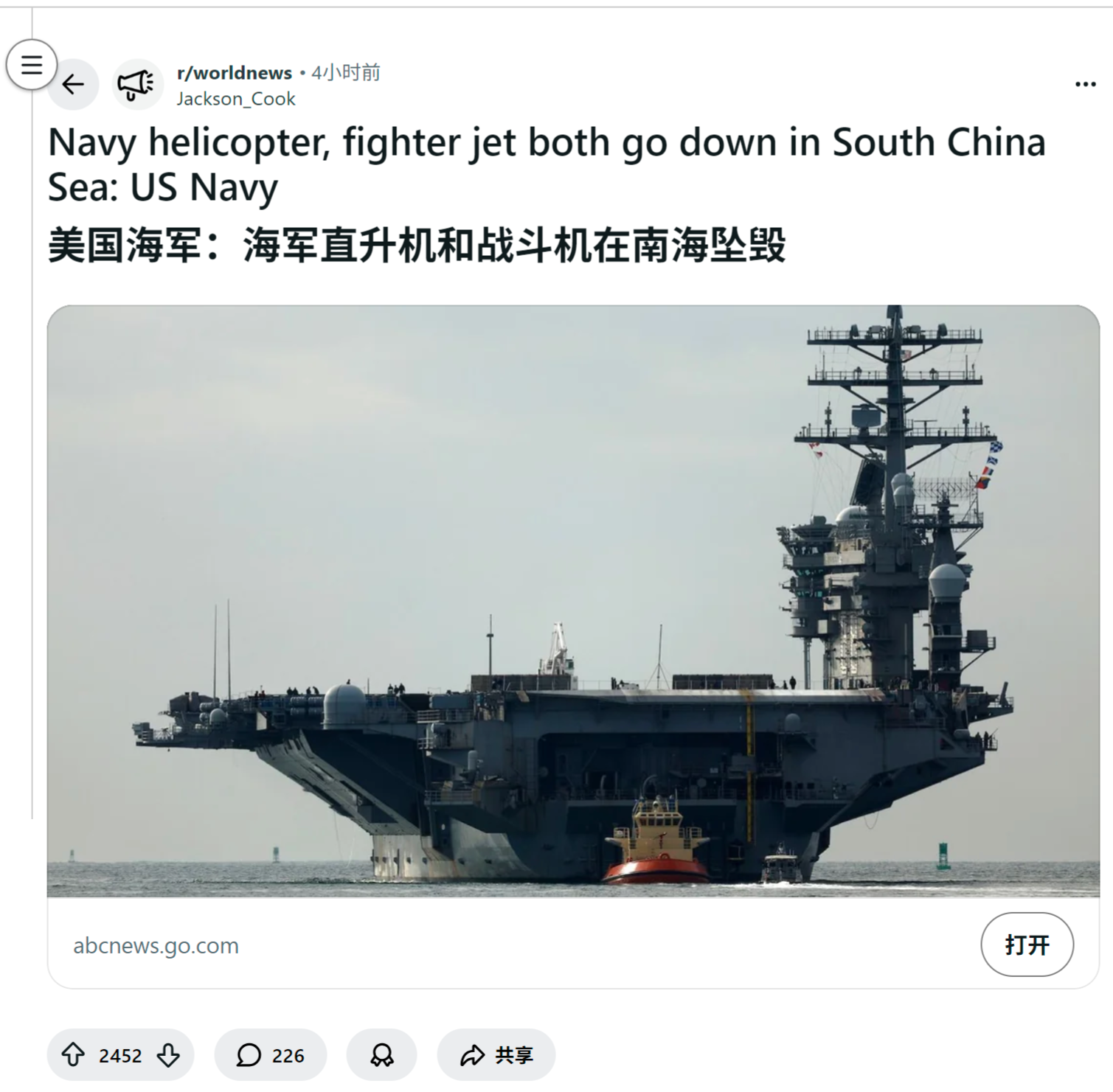Open the three-dot post options menu
1113x1092 pixels.
tap(1085, 85)
